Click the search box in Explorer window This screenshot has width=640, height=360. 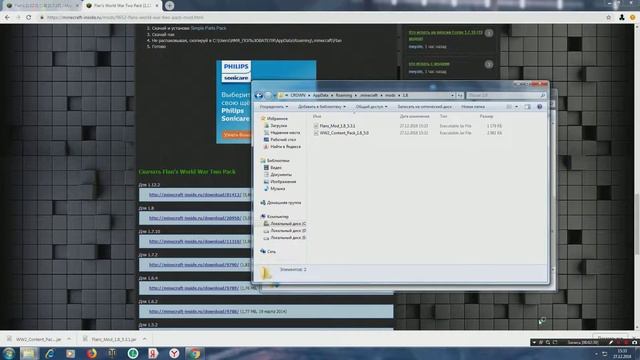(506, 95)
